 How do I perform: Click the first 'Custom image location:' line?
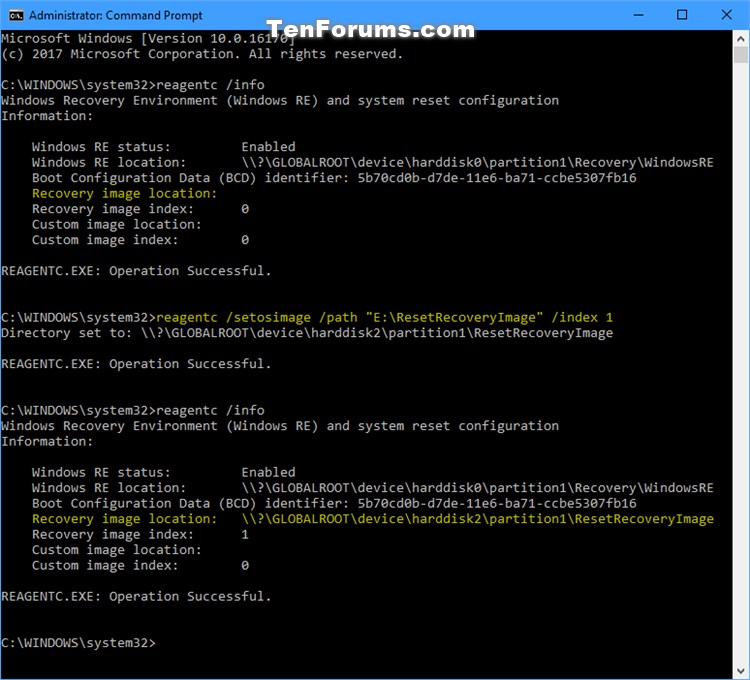point(117,224)
